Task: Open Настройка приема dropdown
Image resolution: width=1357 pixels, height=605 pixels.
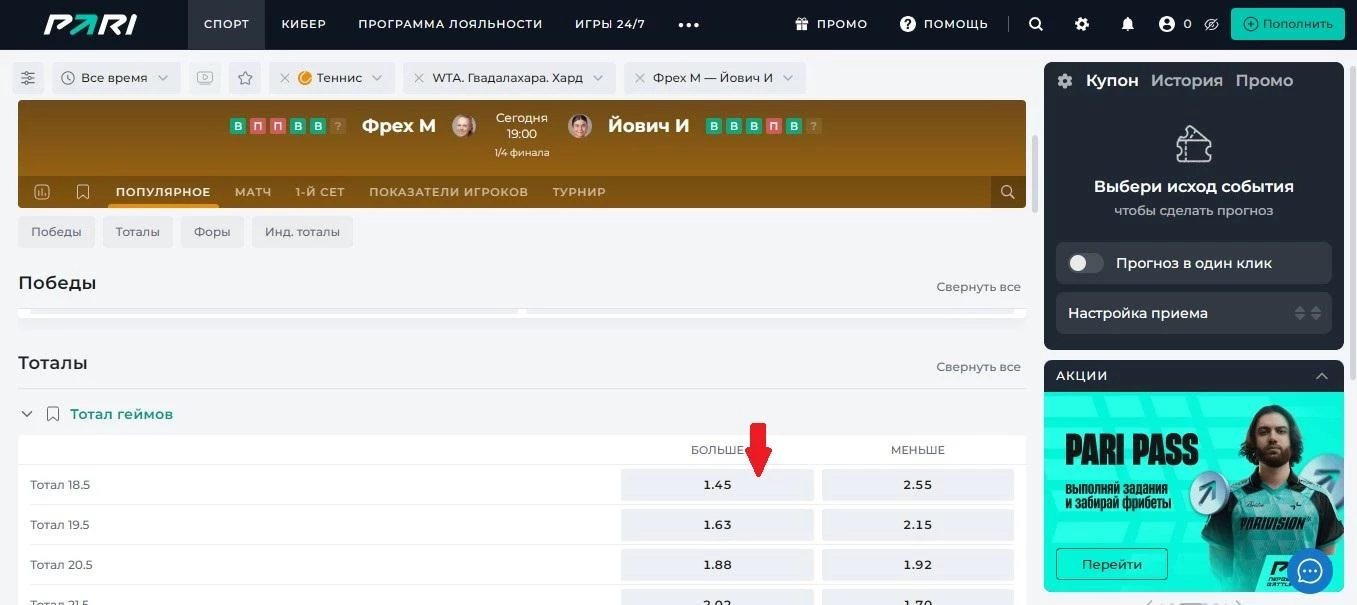Action: (1194, 313)
